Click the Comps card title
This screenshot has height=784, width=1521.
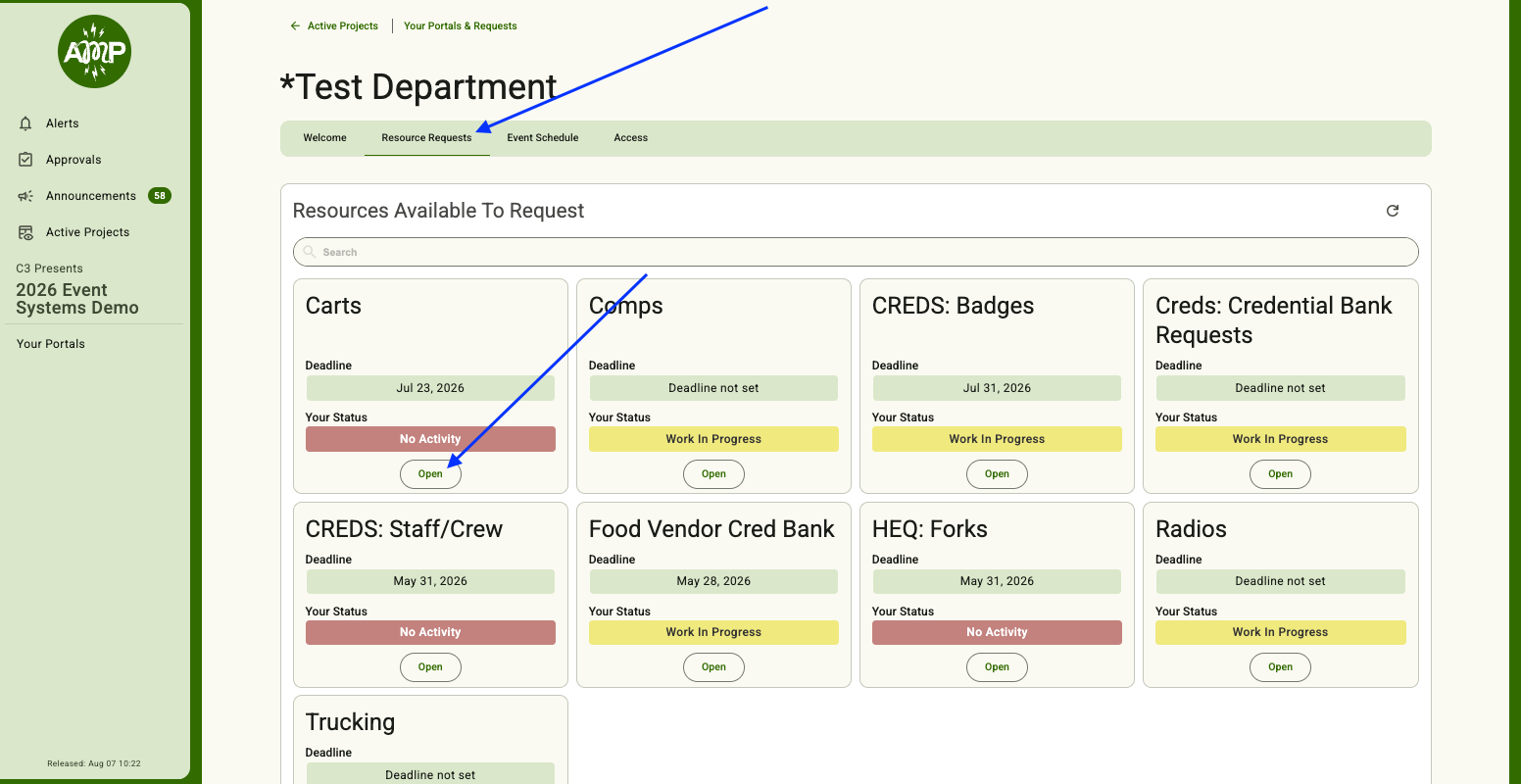click(x=626, y=306)
